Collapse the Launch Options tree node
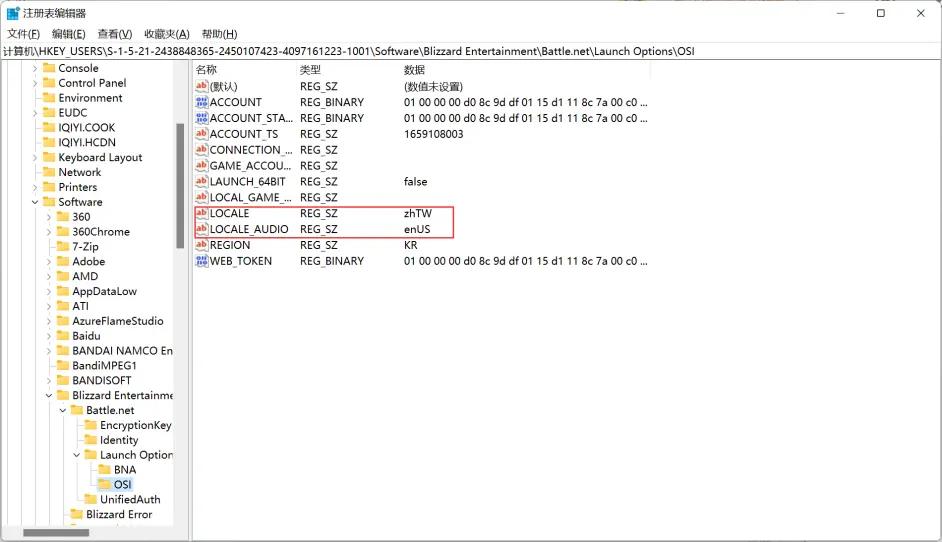Image resolution: width=942 pixels, height=542 pixels. 76,455
